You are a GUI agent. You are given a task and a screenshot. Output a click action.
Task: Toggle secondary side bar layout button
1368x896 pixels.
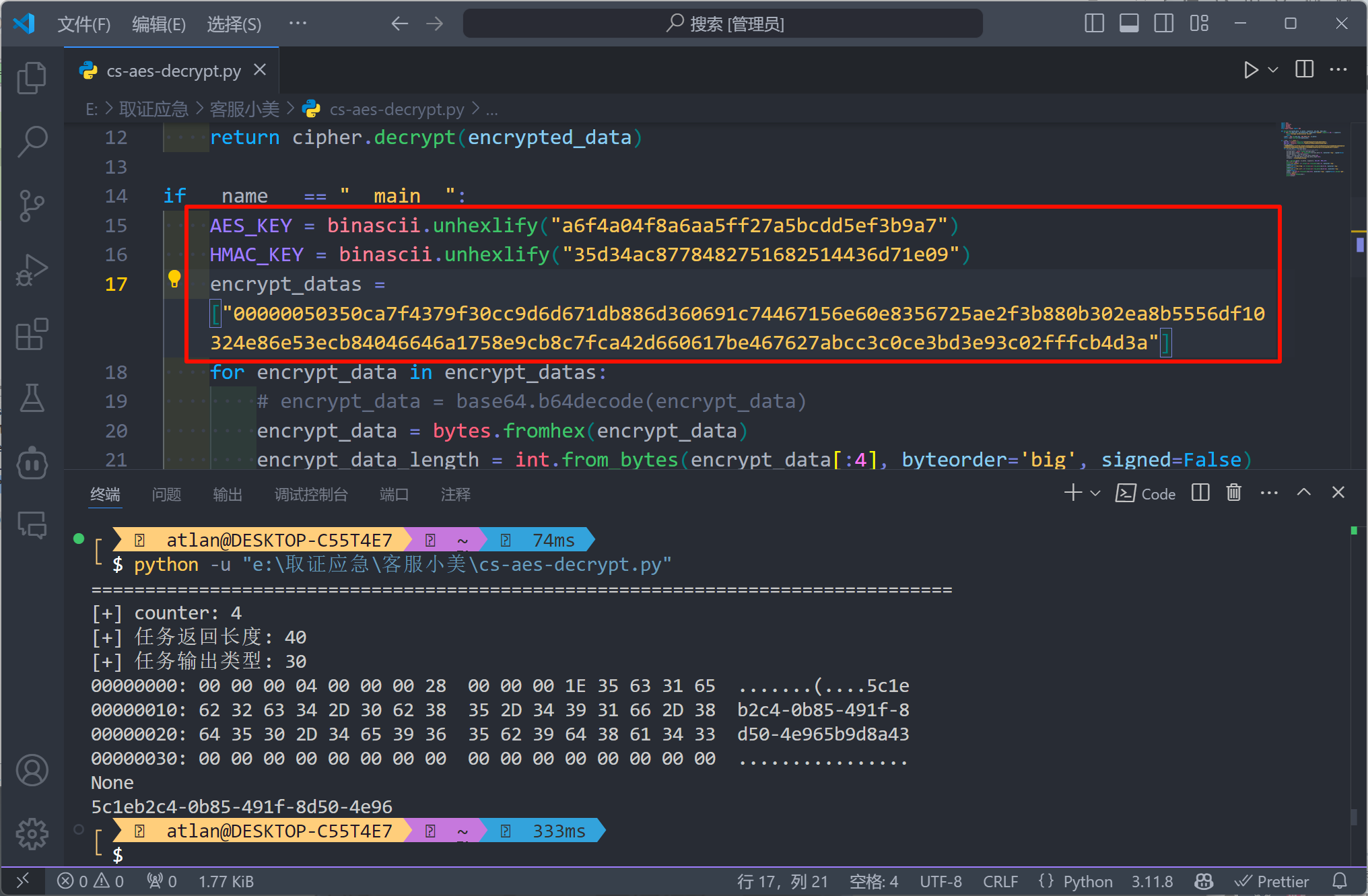coord(1163,24)
